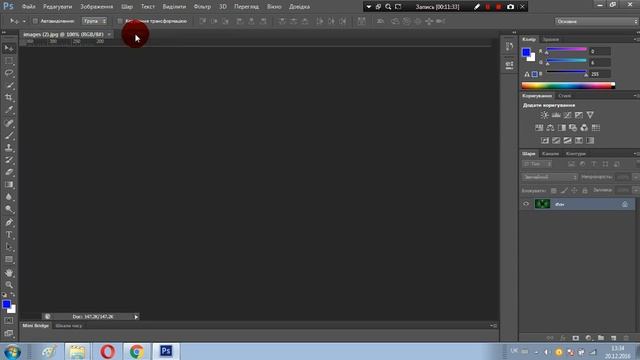Select the Hand tool
Viewport: 640px width, 360px height.
coord(9,273)
